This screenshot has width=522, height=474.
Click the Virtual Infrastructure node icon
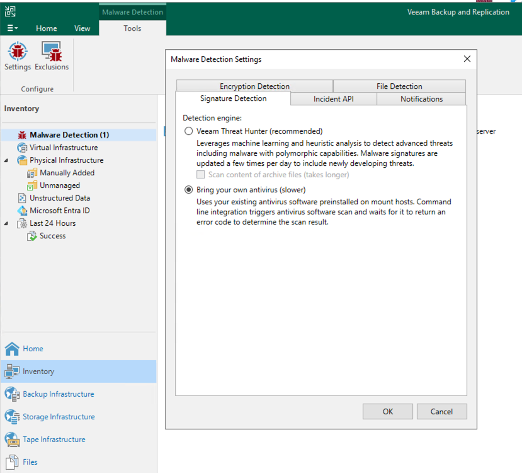tap(22, 147)
